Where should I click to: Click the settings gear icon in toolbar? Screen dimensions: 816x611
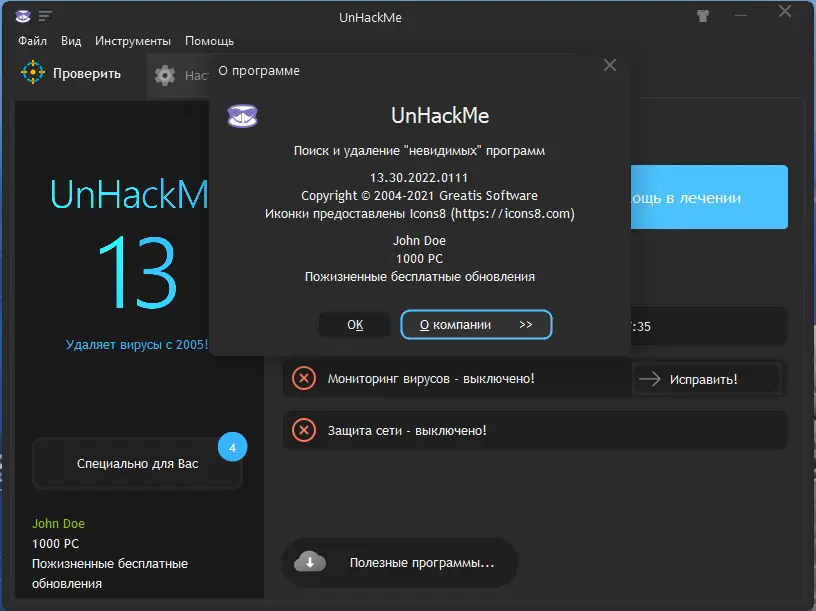[x=165, y=75]
